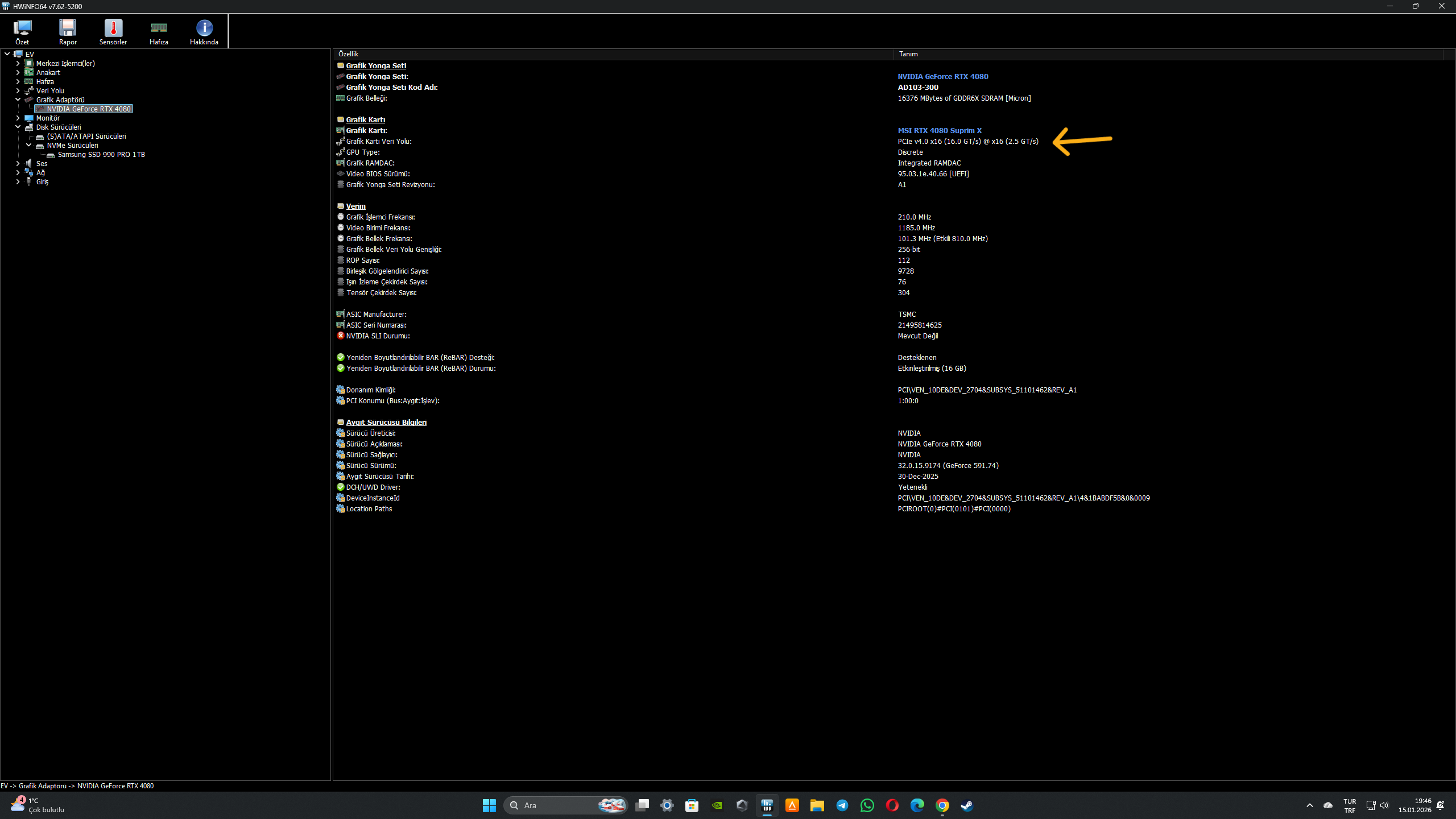Image resolution: width=1456 pixels, height=819 pixels.
Task: Select the Grafik İşlemci Frekansı row label
Action: coord(380,217)
